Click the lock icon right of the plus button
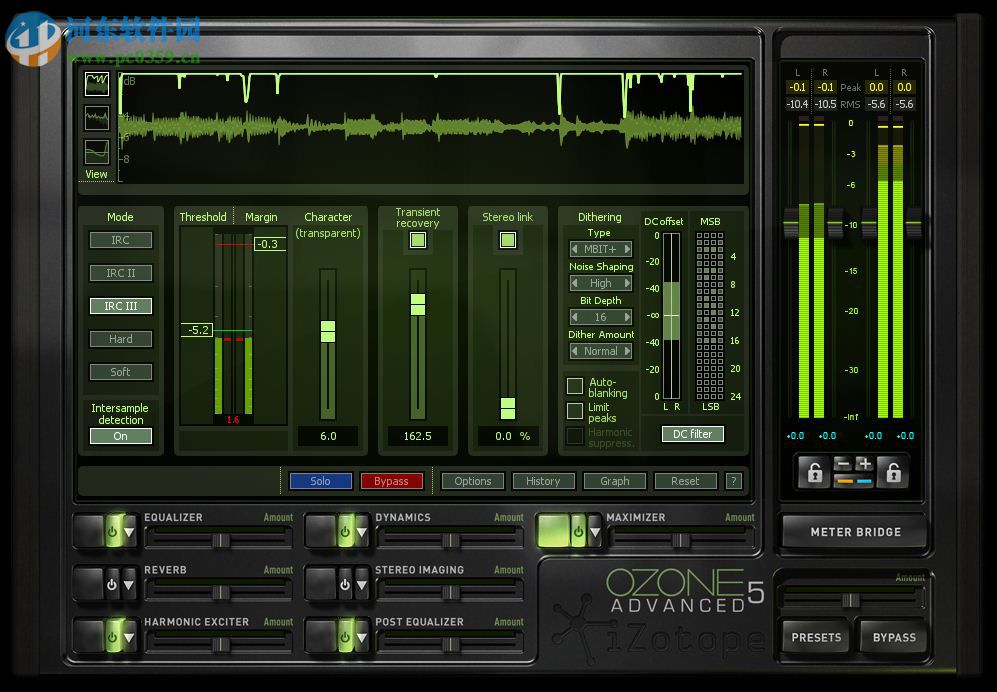 [893, 472]
